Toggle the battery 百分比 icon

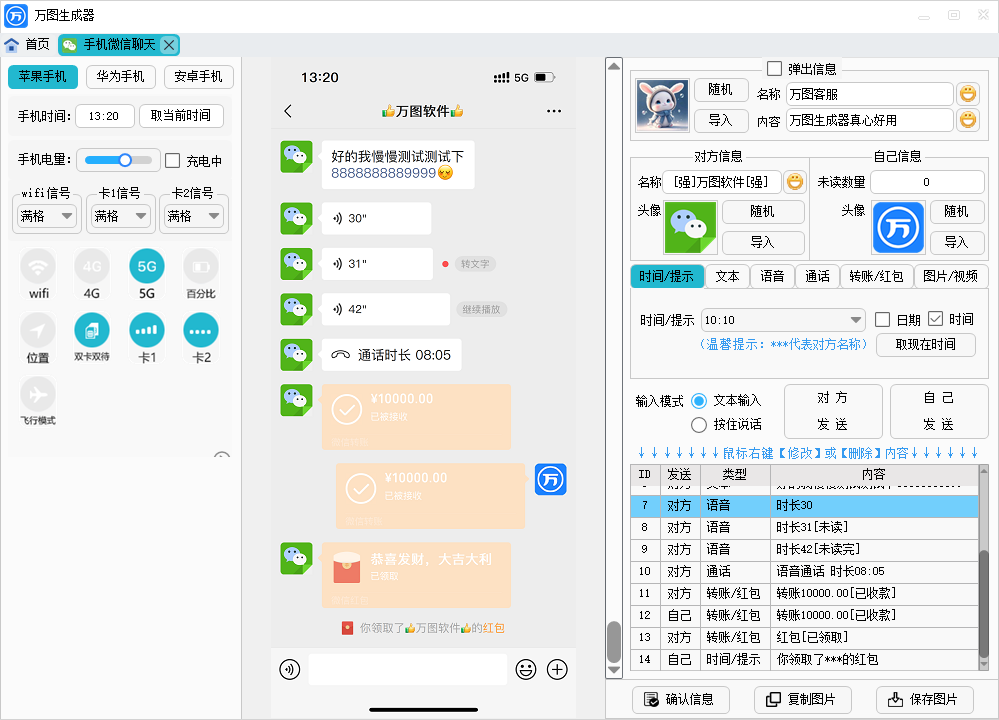point(201,267)
